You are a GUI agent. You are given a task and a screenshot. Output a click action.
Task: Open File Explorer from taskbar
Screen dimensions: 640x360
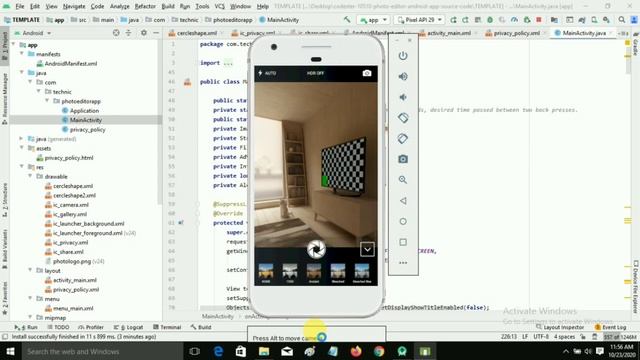click(264, 351)
